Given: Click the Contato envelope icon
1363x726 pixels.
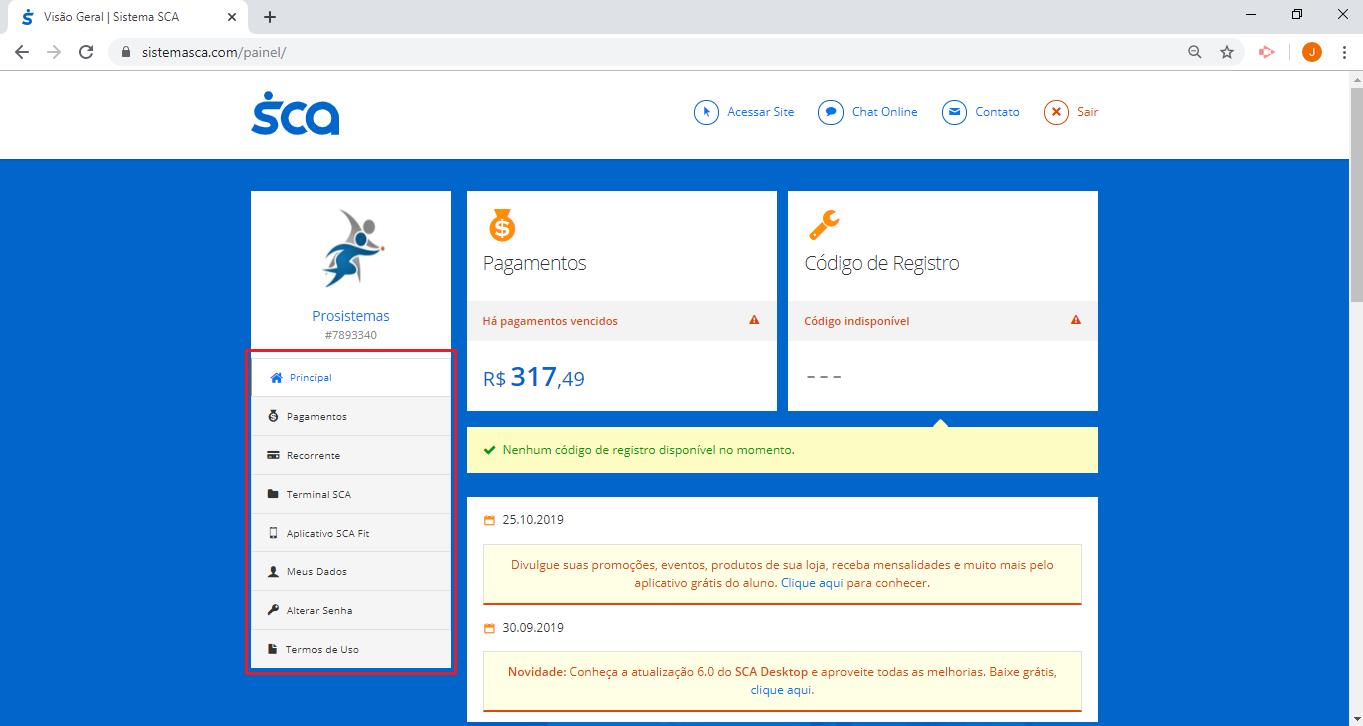Looking at the screenshot, I should [955, 112].
